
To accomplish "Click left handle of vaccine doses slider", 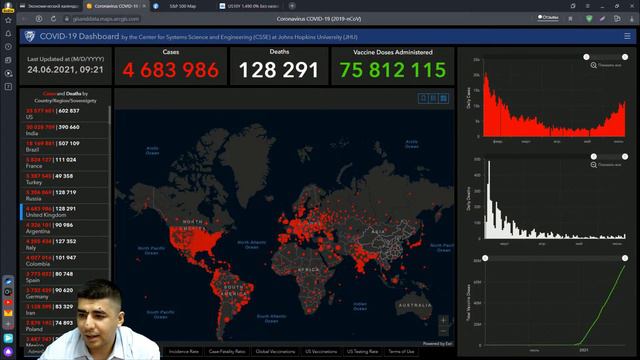I will pyautogui.click(x=485, y=258).
